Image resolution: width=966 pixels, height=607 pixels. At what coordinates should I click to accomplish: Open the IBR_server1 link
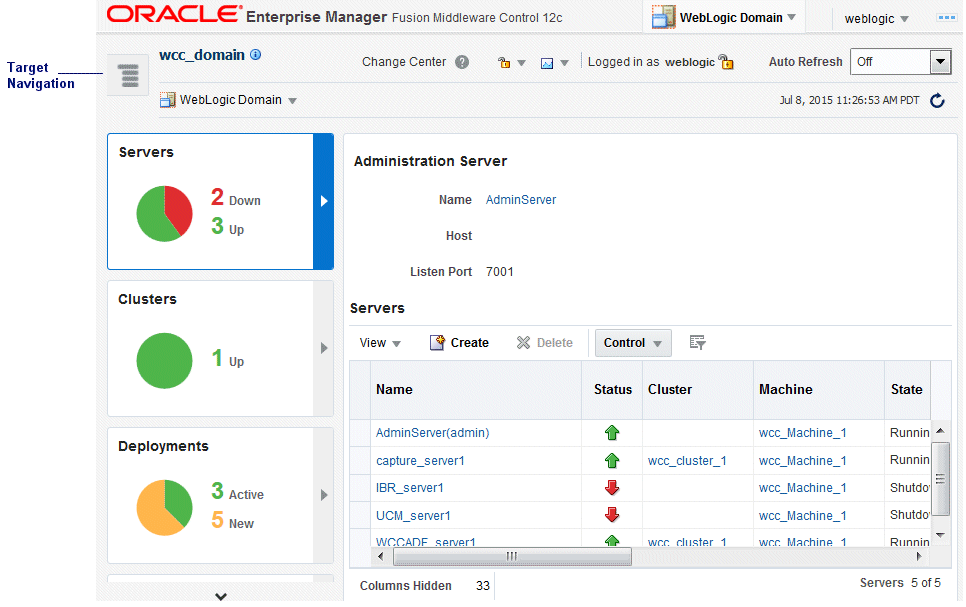pos(410,487)
